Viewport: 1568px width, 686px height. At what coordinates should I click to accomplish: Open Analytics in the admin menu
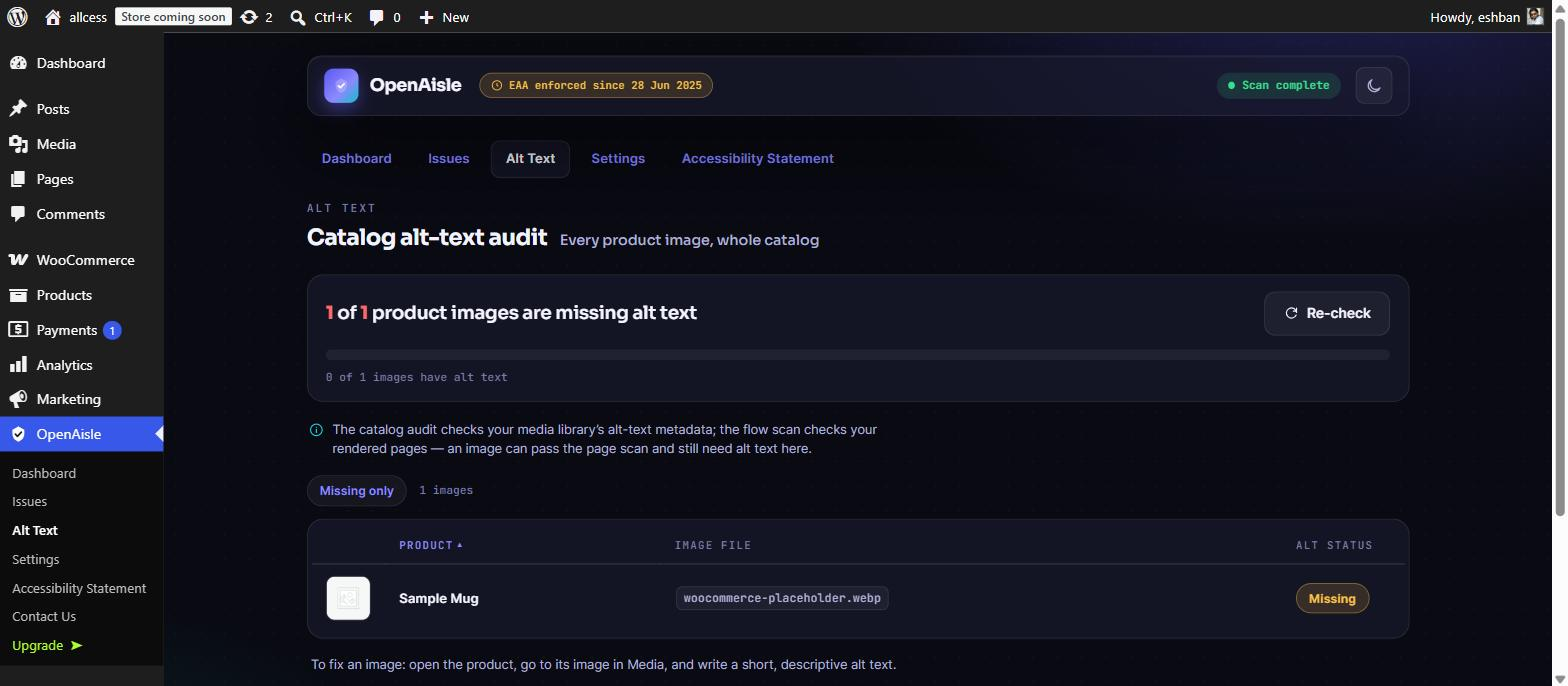click(64, 365)
